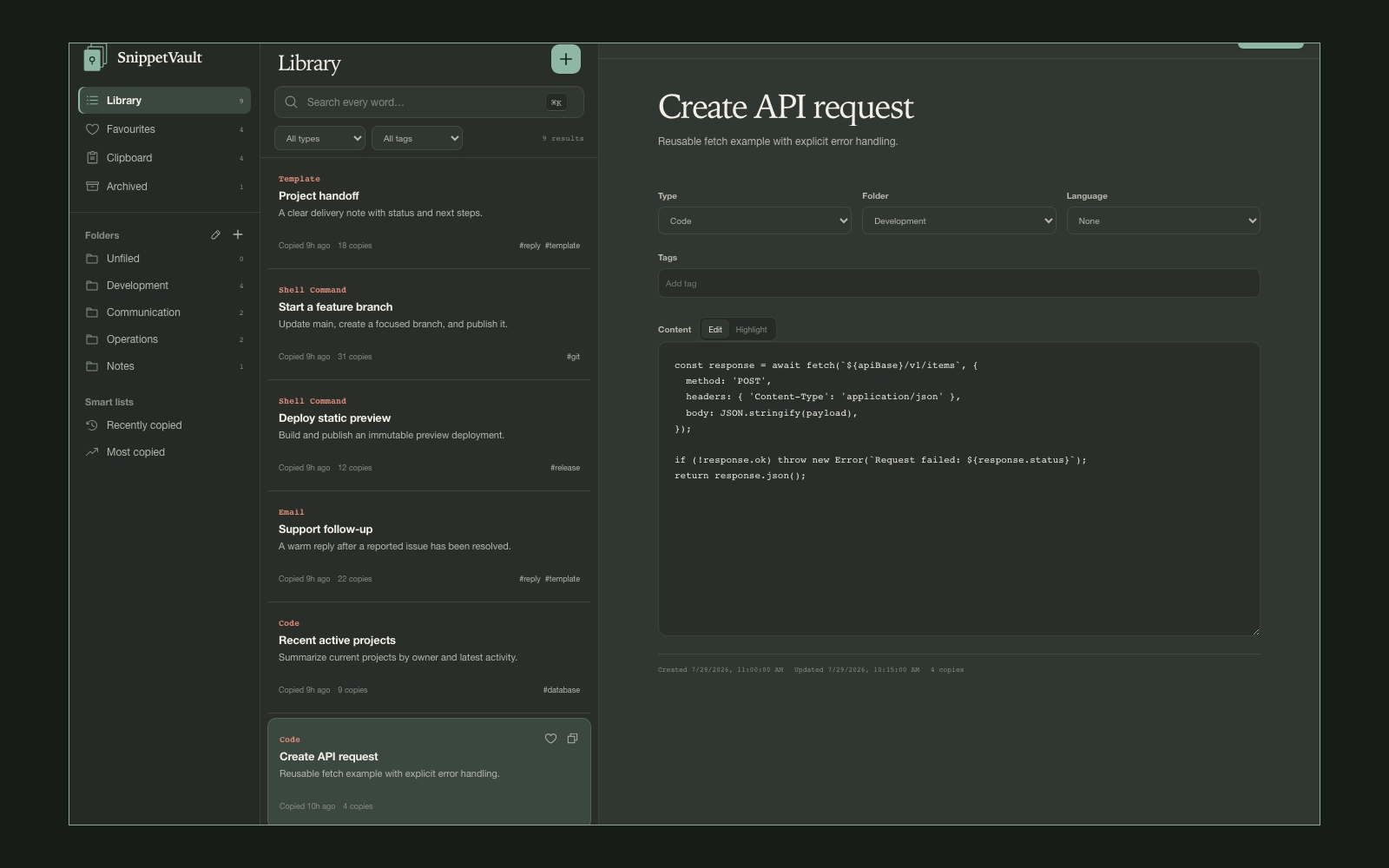Select the Start a feature branch snippet
Image resolution: width=1389 pixels, height=868 pixels.
click(x=429, y=324)
